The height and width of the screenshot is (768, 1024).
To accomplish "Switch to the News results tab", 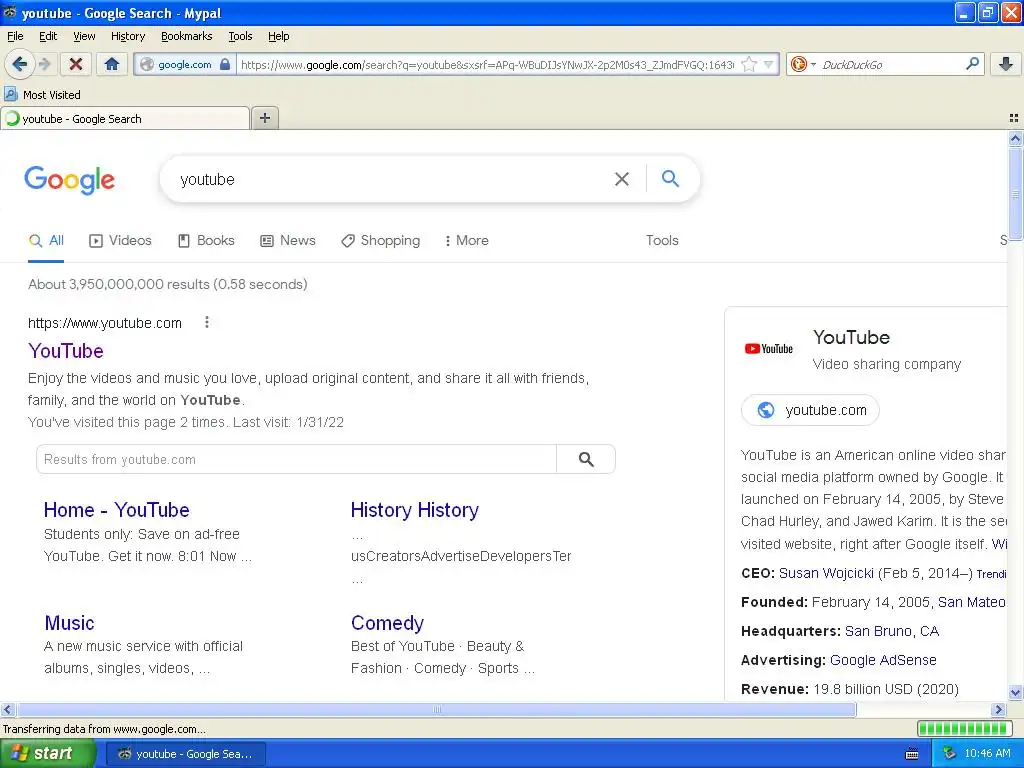I will click(288, 240).
